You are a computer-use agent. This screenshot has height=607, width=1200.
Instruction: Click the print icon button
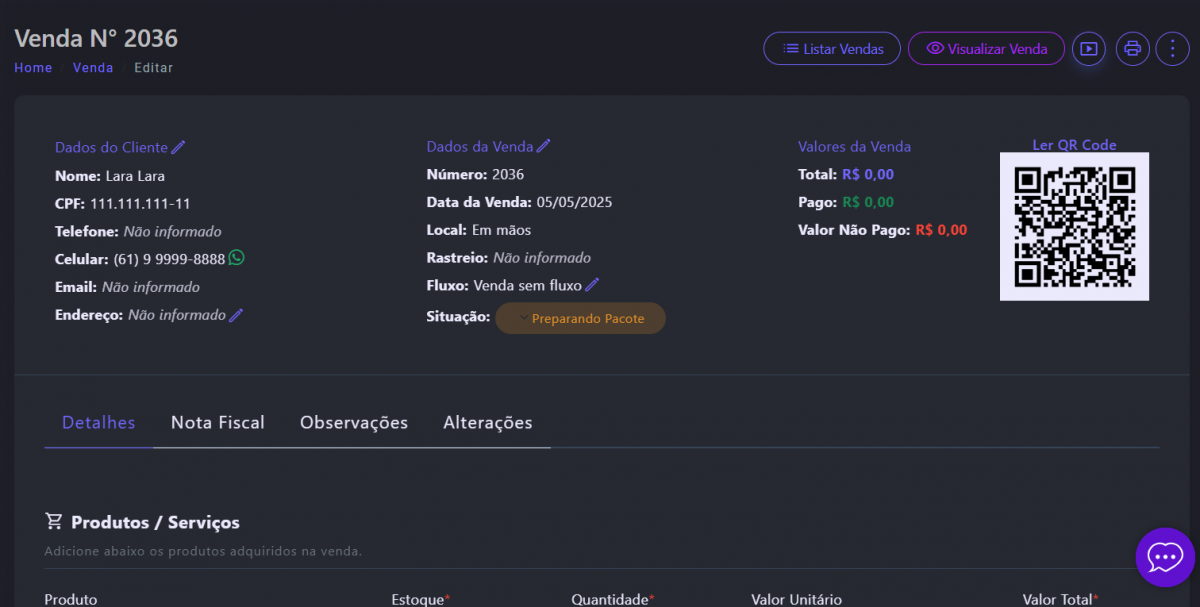1132,48
